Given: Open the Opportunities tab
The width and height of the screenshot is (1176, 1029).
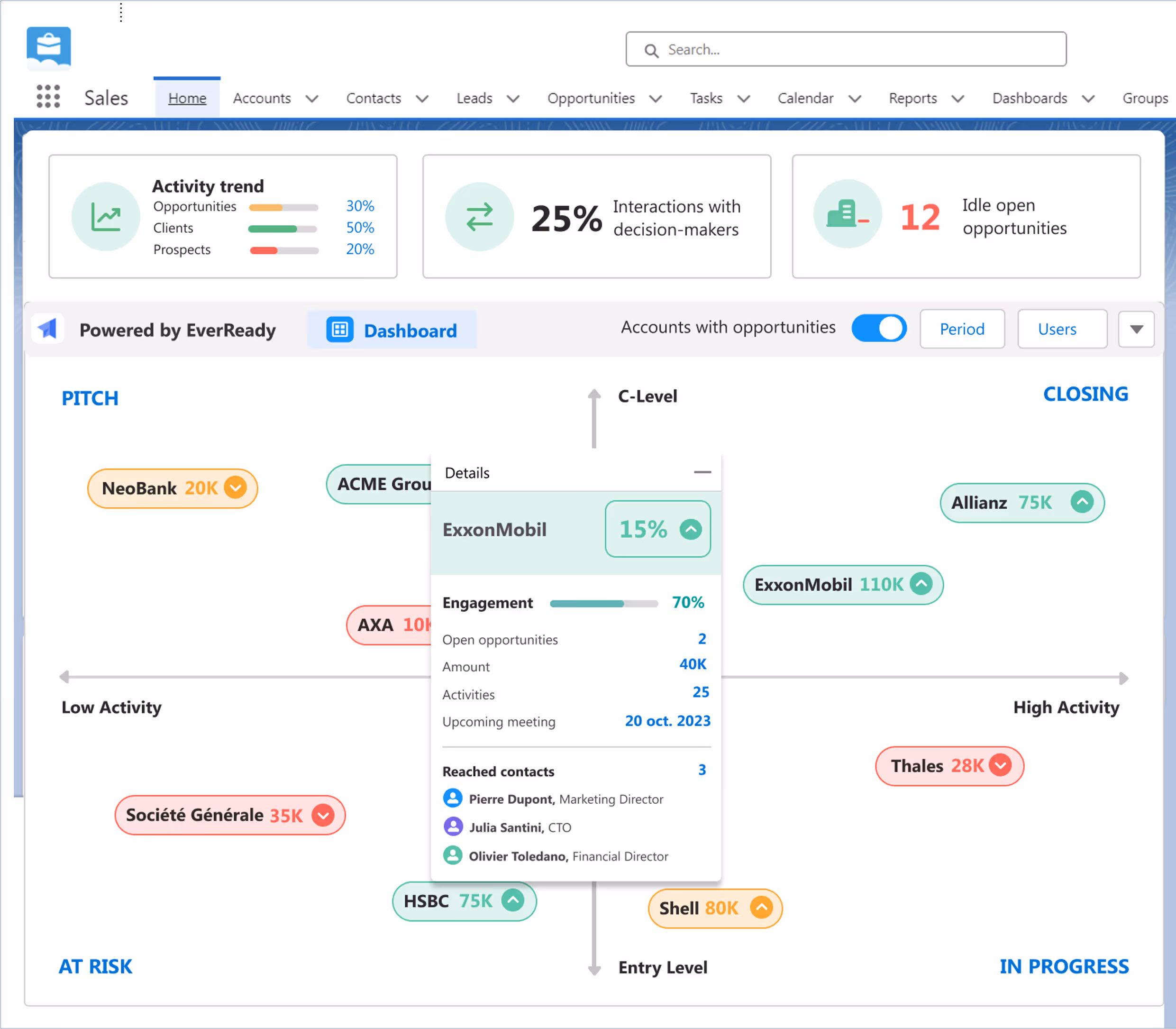Looking at the screenshot, I should pos(591,98).
